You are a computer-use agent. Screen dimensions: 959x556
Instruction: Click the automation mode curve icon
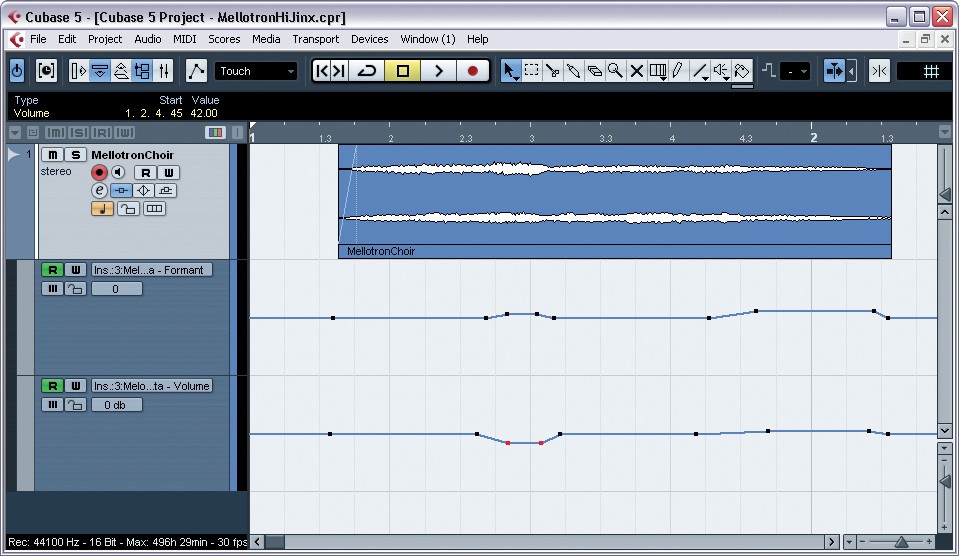pyautogui.click(x=196, y=71)
